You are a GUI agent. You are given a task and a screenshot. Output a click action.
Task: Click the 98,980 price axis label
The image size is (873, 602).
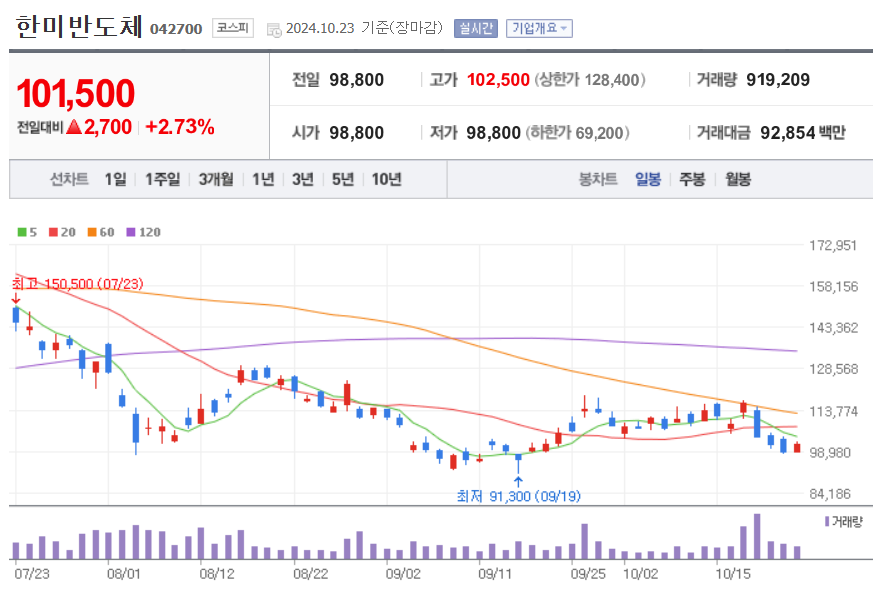click(x=830, y=452)
